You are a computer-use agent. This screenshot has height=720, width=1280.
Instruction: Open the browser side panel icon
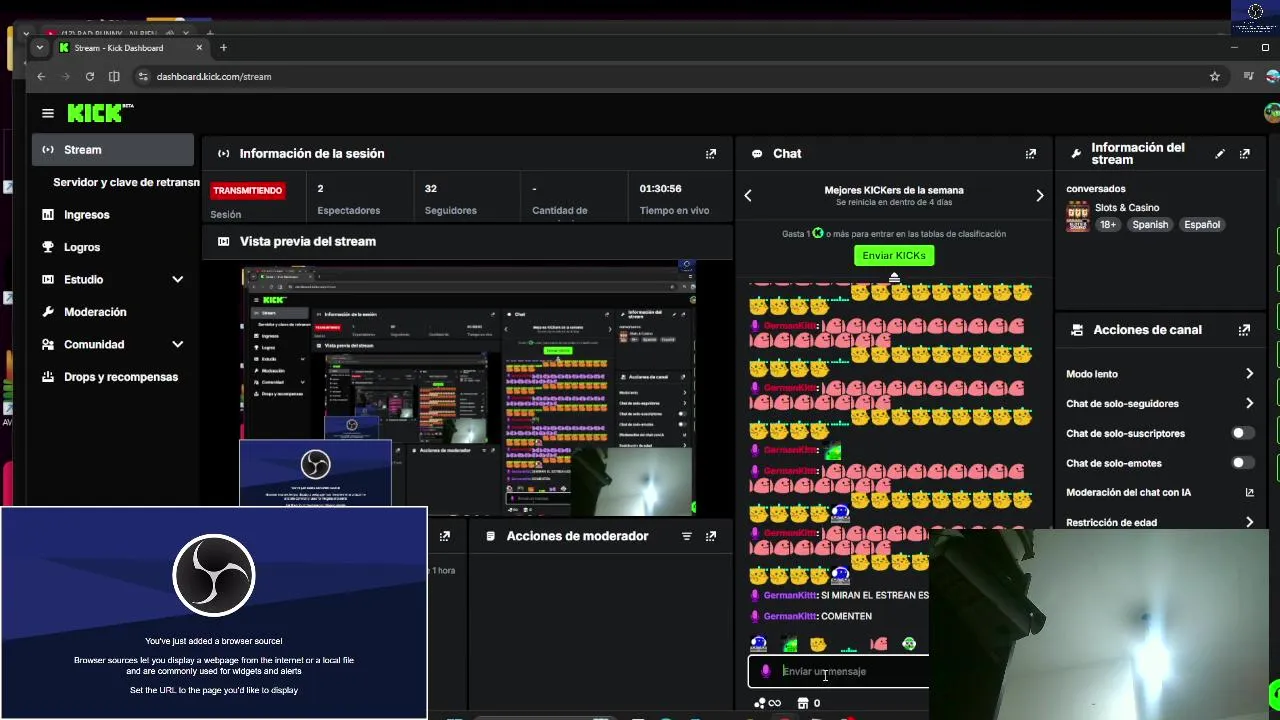point(114,76)
